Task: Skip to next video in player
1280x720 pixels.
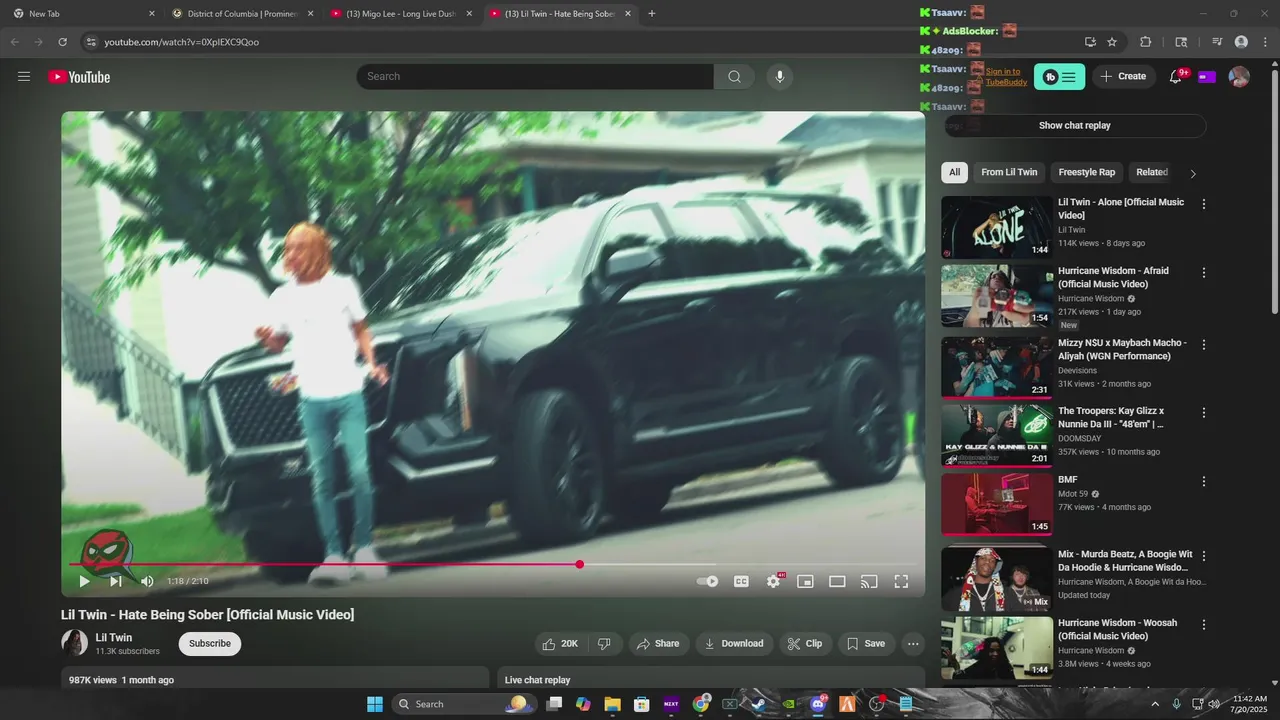Action: 116,581
